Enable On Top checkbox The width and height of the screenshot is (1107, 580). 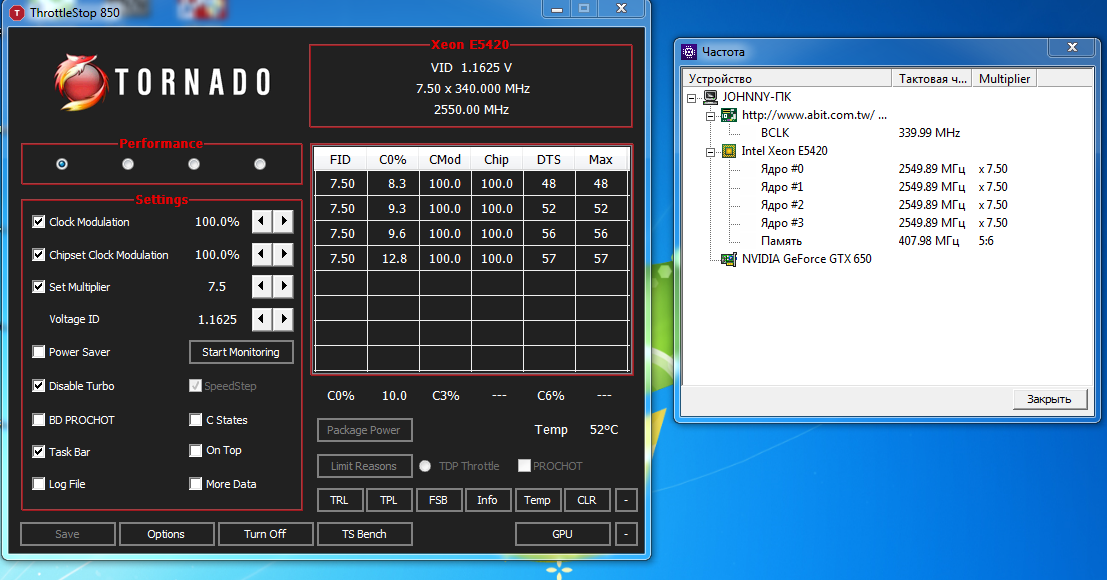coord(196,450)
